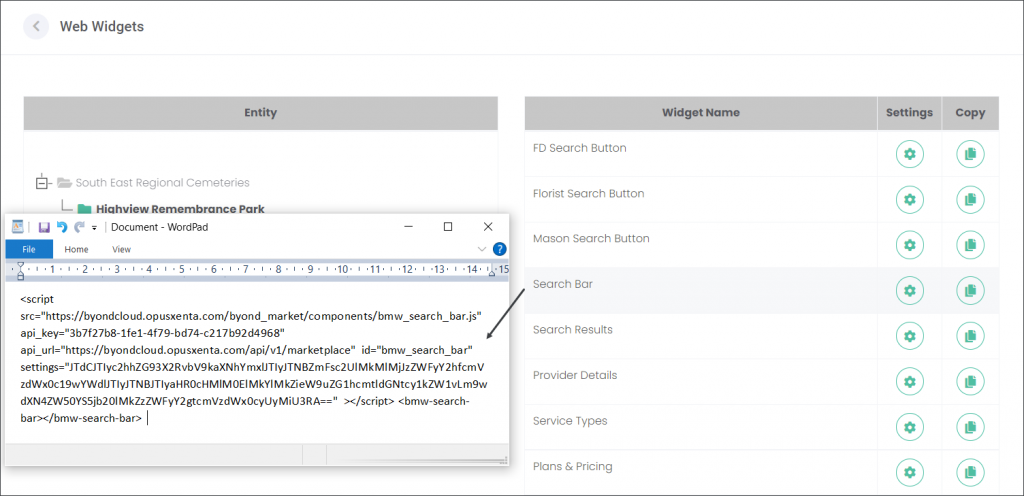This screenshot has height=496, width=1024.
Task: Copy the Search Bar widget code
Action: point(970,290)
